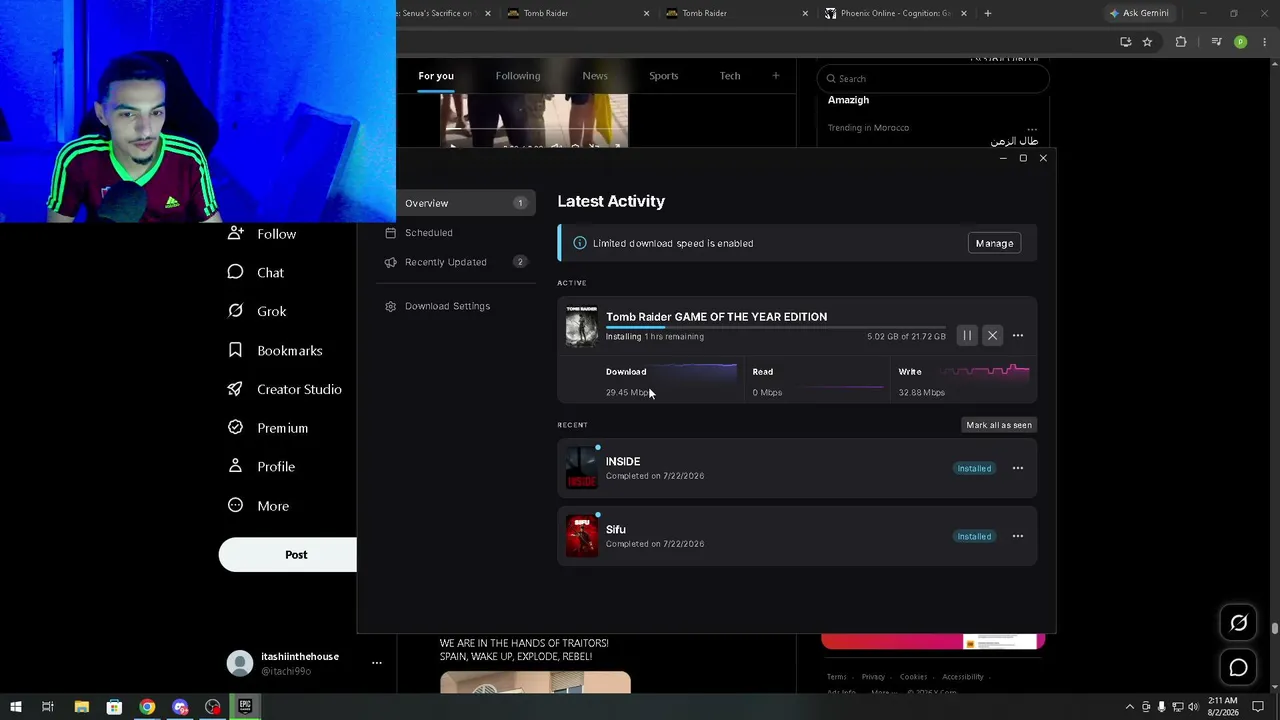Open Chat in the X sidebar
Image resolution: width=1280 pixels, height=720 pixels.
(256, 273)
